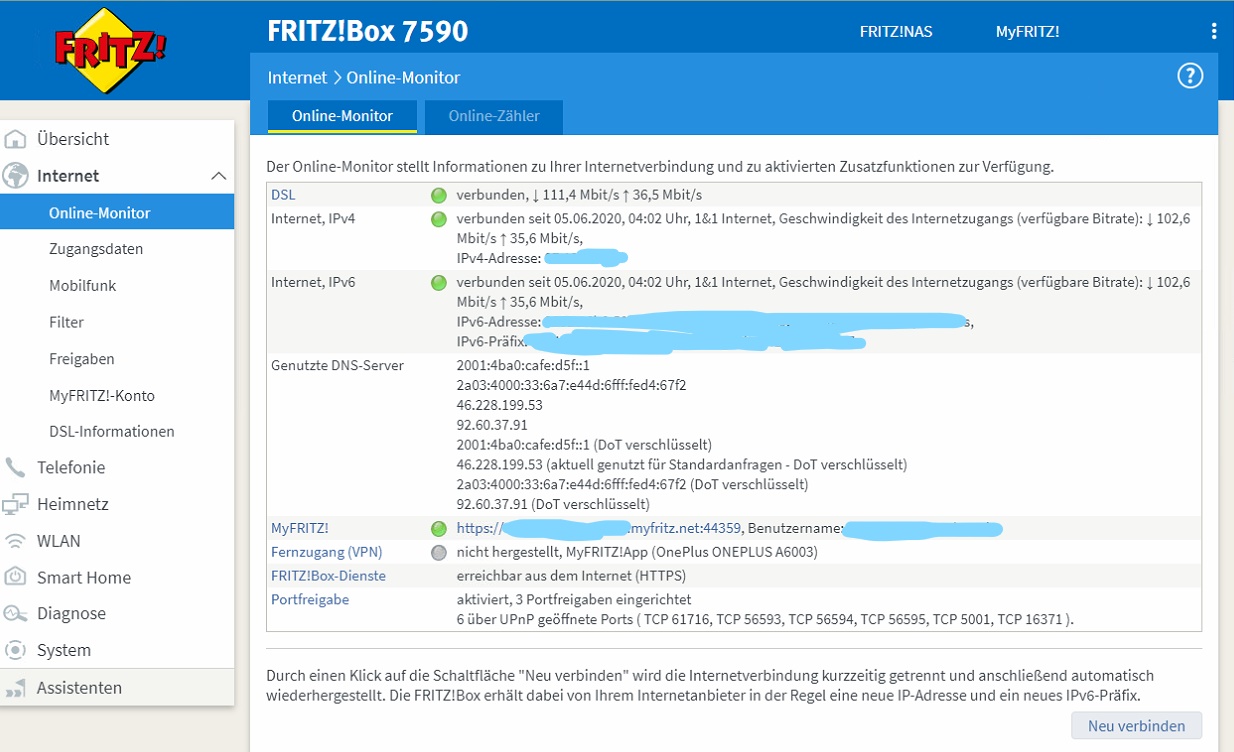Click 'erreichbar aus dem Internet (HTTPS)' text
The height and width of the screenshot is (752, 1234).
[572, 576]
